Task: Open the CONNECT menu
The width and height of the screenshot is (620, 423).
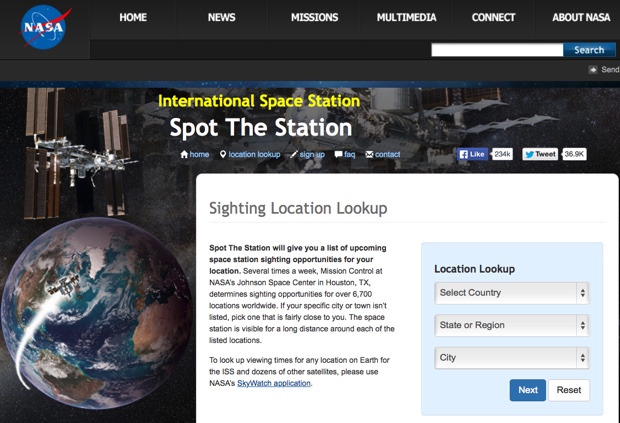Action: pyautogui.click(x=493, y=17)
